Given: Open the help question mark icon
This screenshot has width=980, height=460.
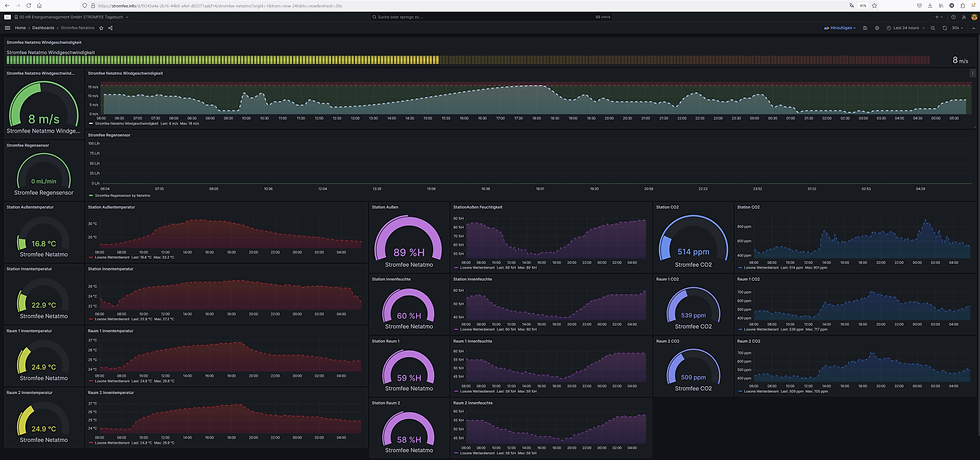Looking at the screenshot, I should 953,17.
